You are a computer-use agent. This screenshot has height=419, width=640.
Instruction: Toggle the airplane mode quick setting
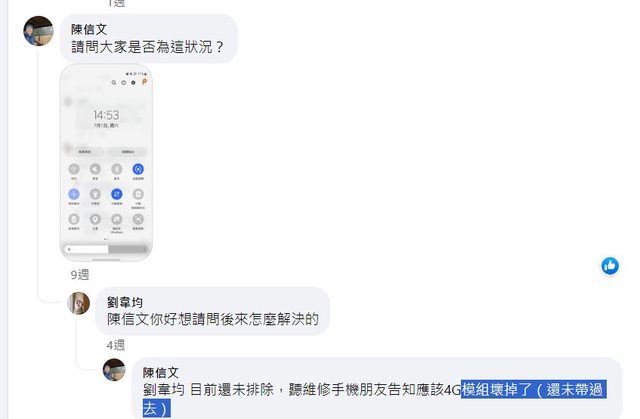74,194
